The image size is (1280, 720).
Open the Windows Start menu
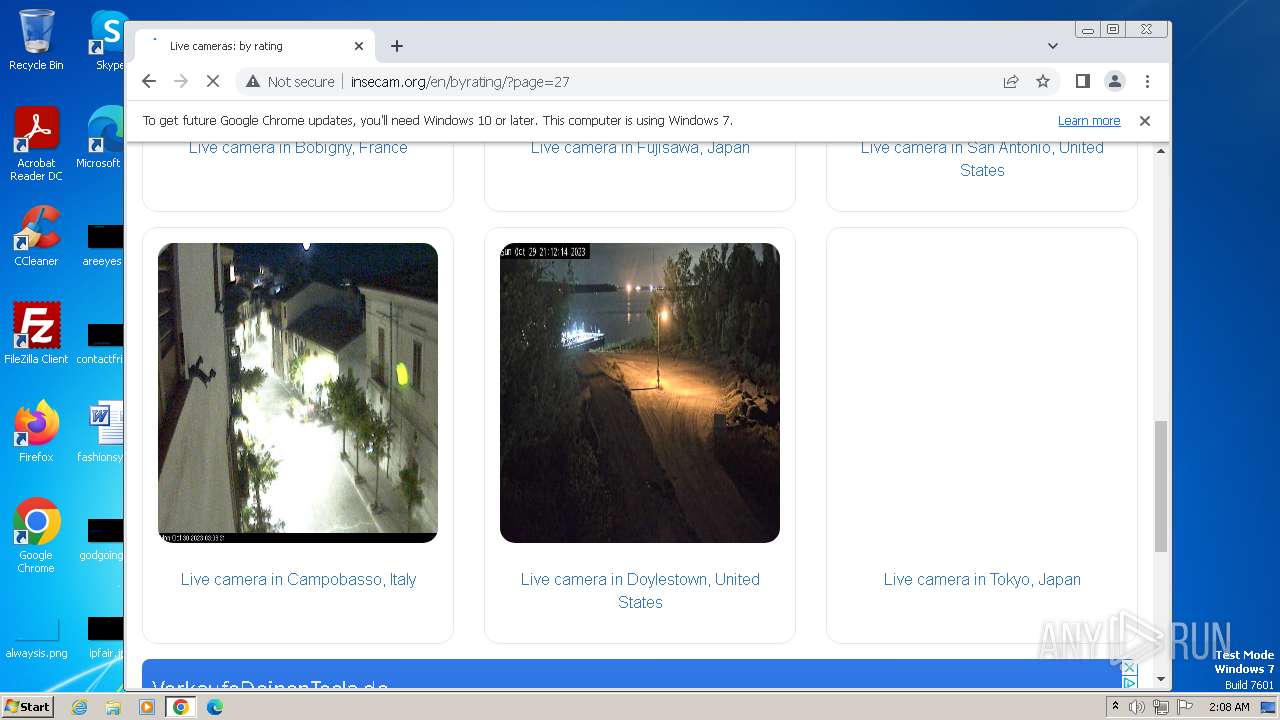click(28, 707)
